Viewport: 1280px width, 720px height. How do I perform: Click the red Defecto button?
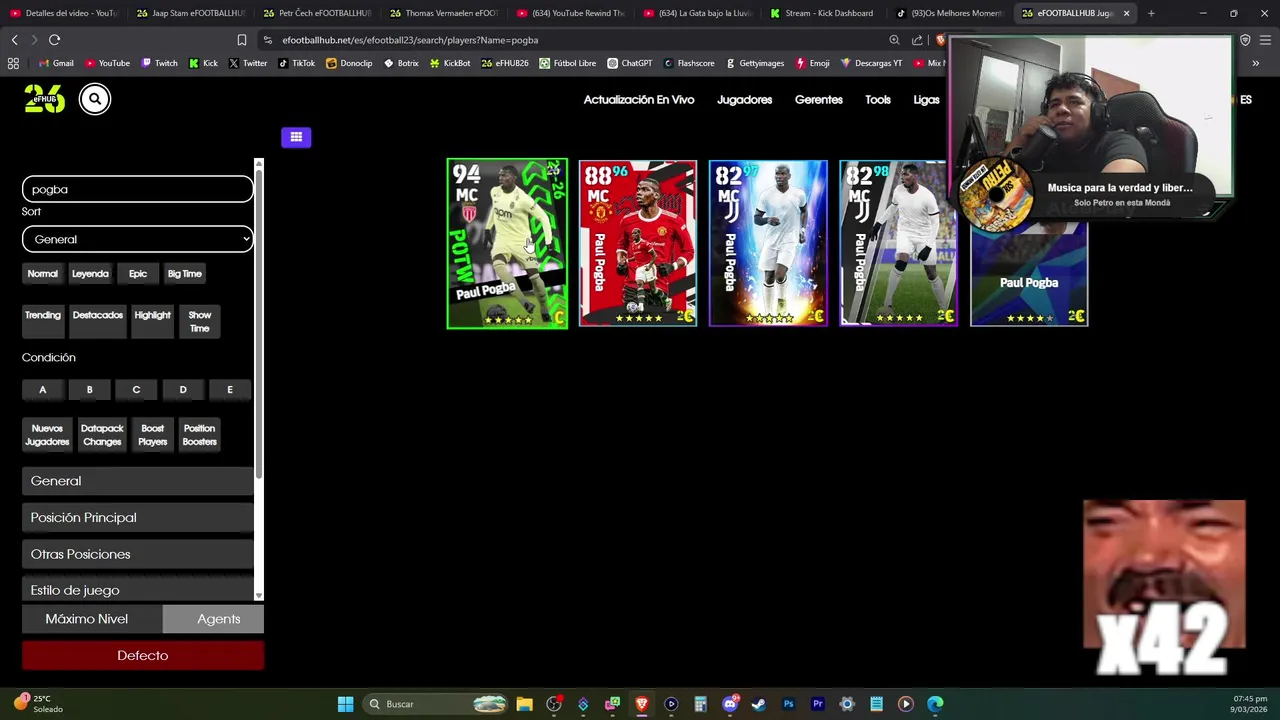(143, 655)
